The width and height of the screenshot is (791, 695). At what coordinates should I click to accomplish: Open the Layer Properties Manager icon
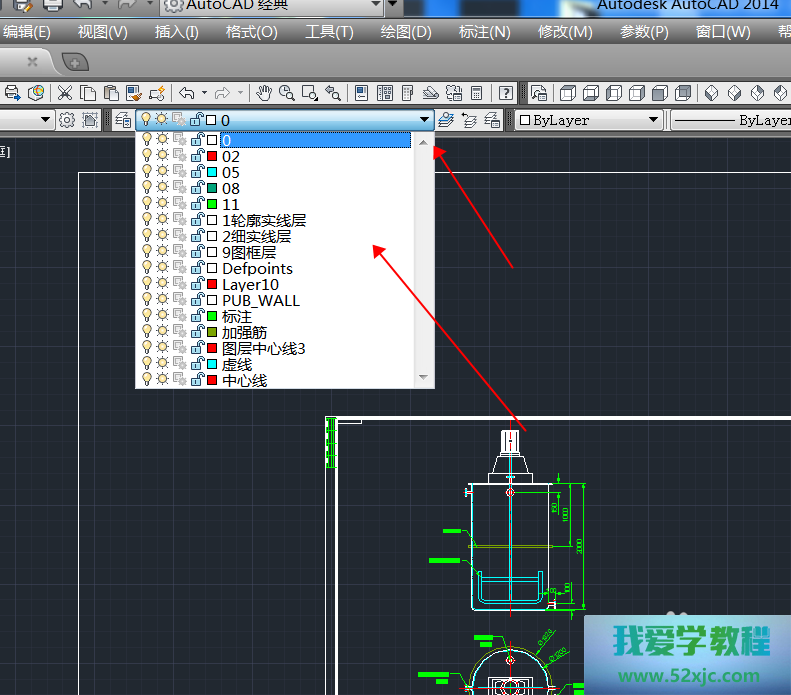(x=123, y=120)
